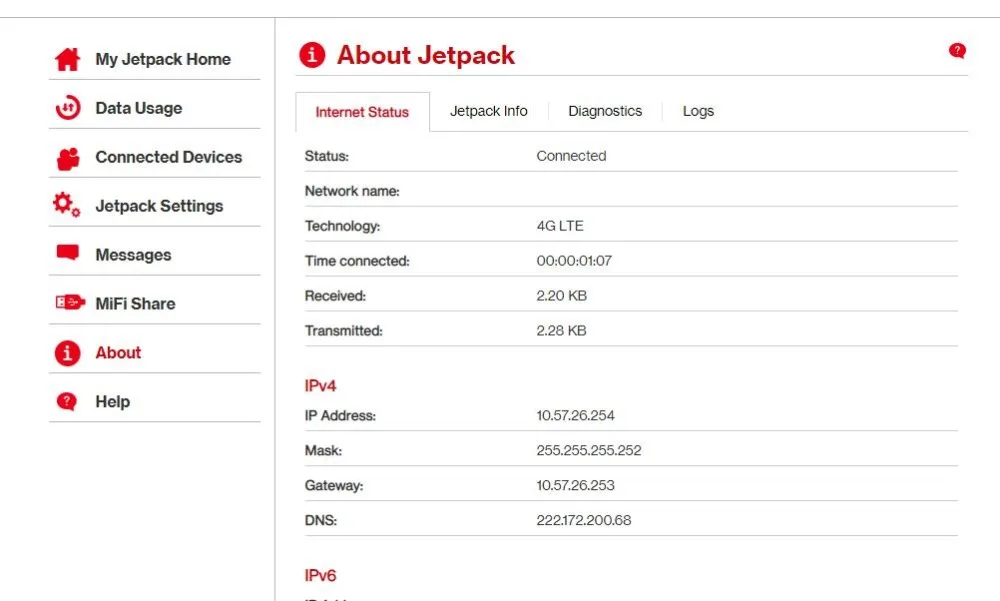Image resolution: width=1000 pixels, height=601 pixels.
Task: Switch to the Internet Status tab
Action: (362, 112)
